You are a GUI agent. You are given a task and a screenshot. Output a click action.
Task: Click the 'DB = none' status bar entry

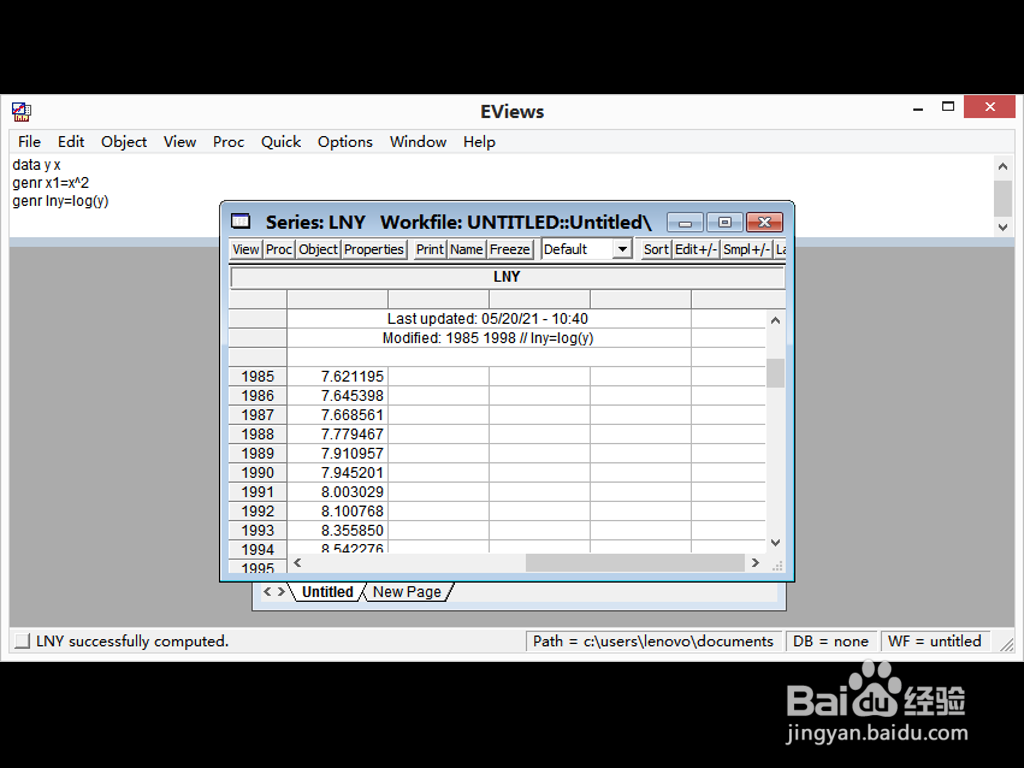[x=831, y=641]
